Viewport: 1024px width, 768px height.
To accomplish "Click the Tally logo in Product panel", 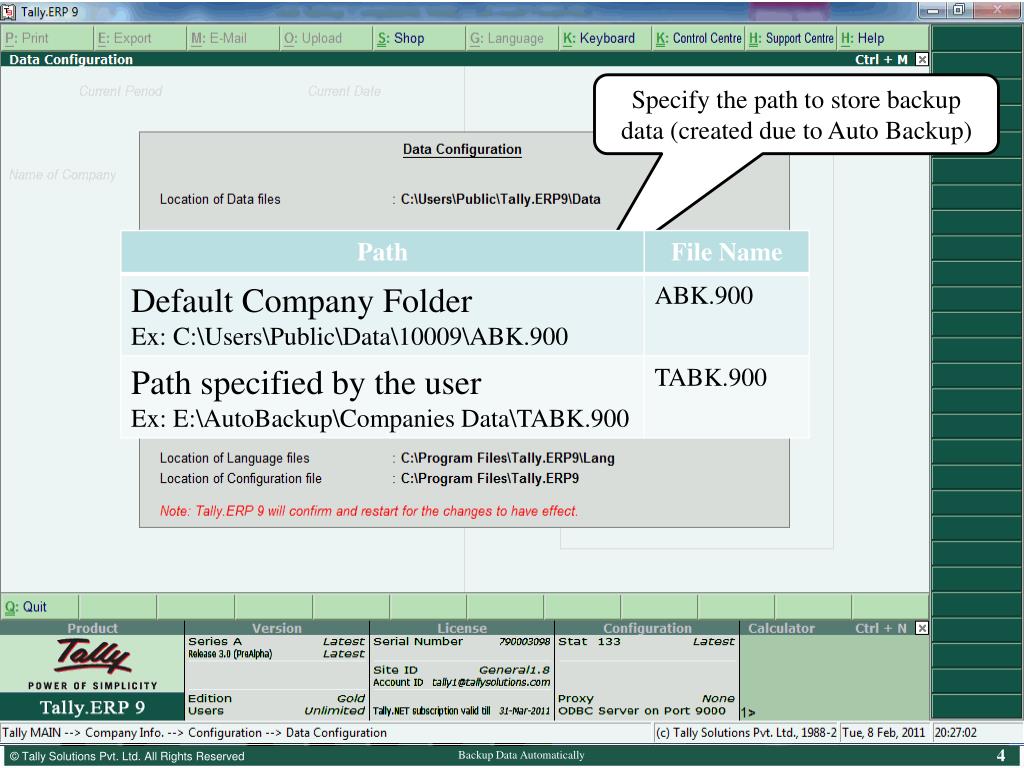I will point(92,656).
